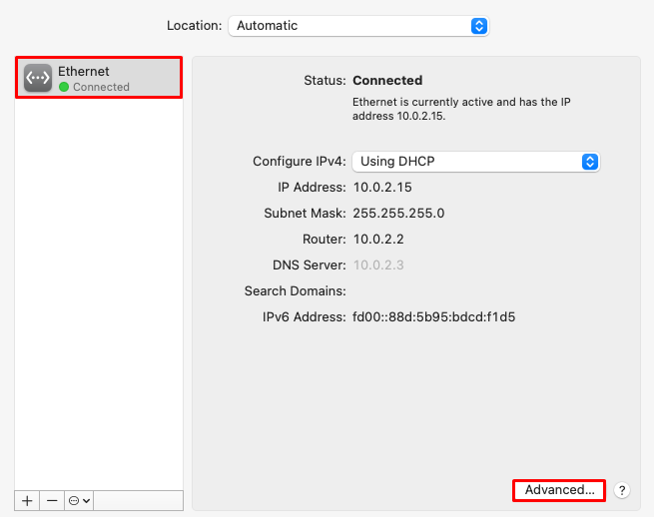Select the IP Address value 10.0.2.15
654x517 pixels.
click(382, 187)
